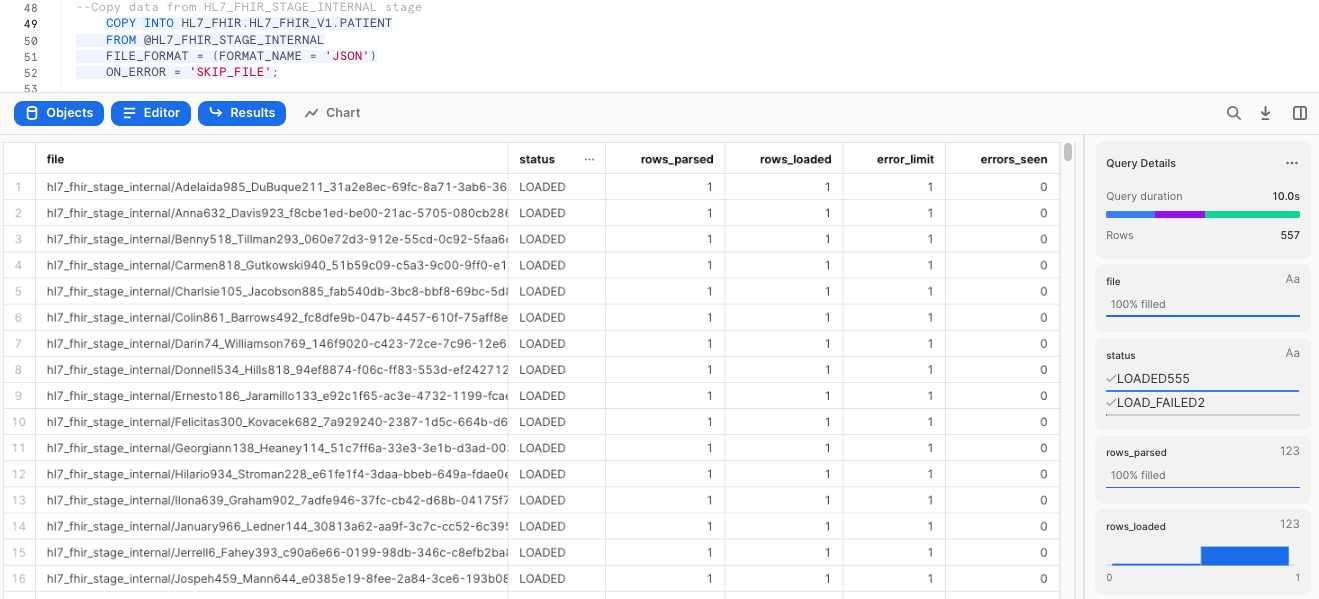1319x599 pixels.
Task: Download the query results
Action: pyautogui.click(x=1265, y=113)
